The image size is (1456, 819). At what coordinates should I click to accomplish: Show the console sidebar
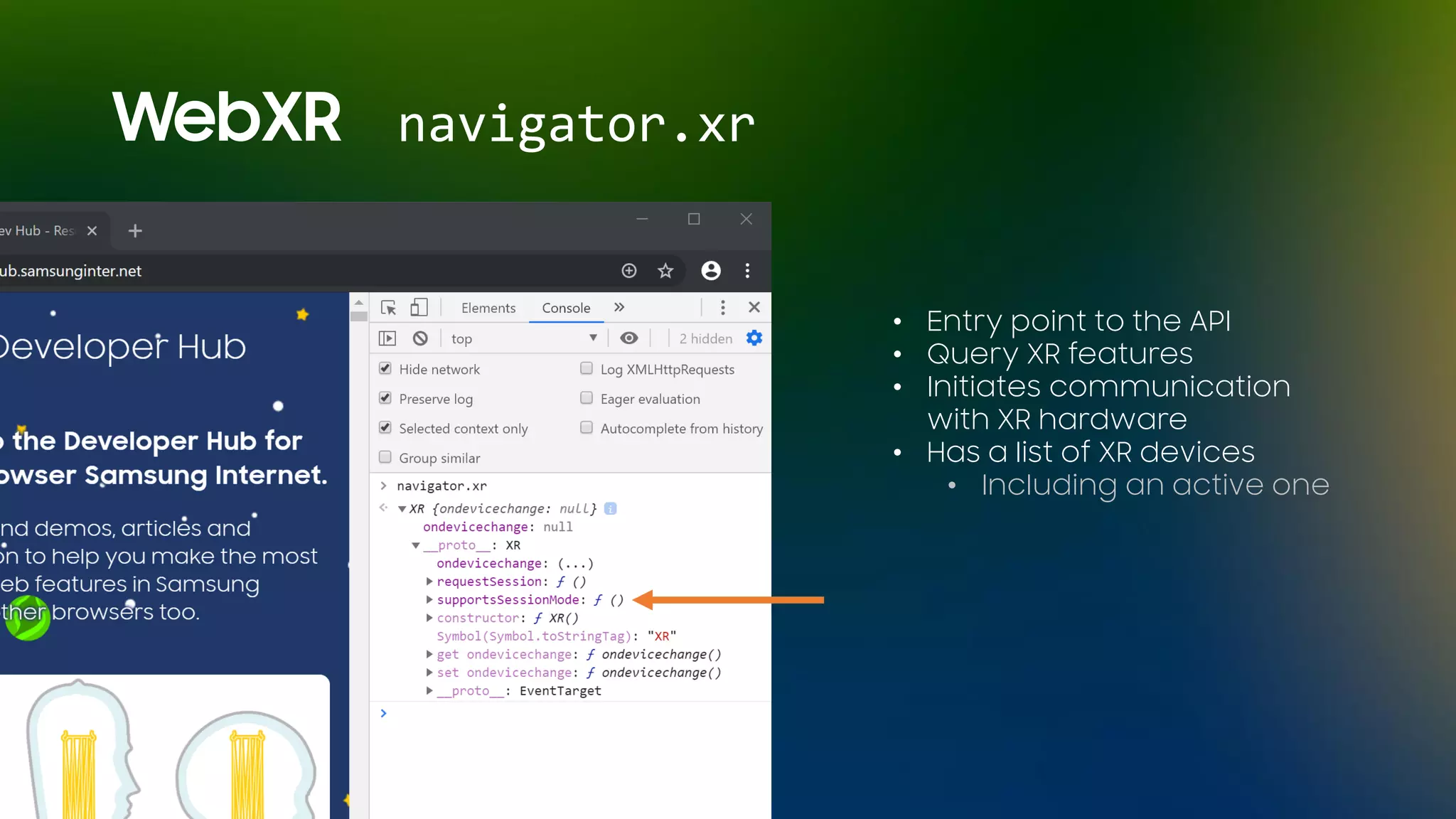387,338
